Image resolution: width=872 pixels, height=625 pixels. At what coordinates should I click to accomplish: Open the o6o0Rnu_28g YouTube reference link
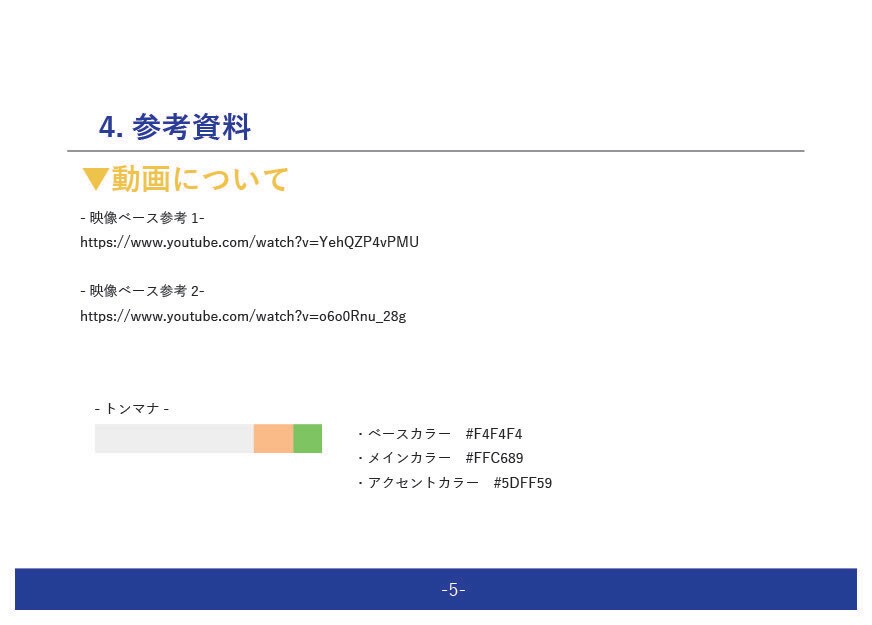click(x=243, y=316)
